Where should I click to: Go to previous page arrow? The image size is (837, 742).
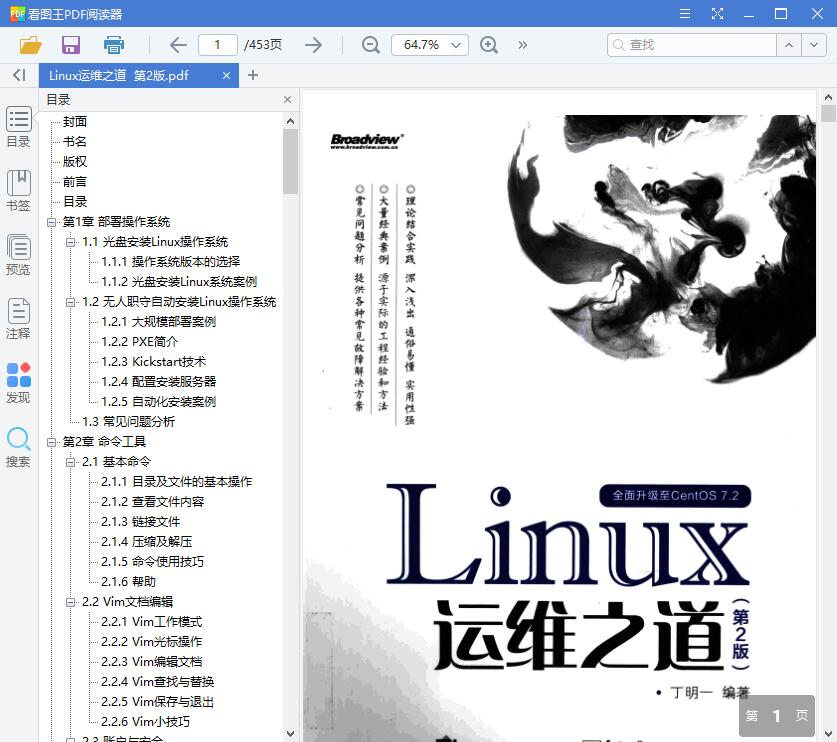tap(178, 45)
